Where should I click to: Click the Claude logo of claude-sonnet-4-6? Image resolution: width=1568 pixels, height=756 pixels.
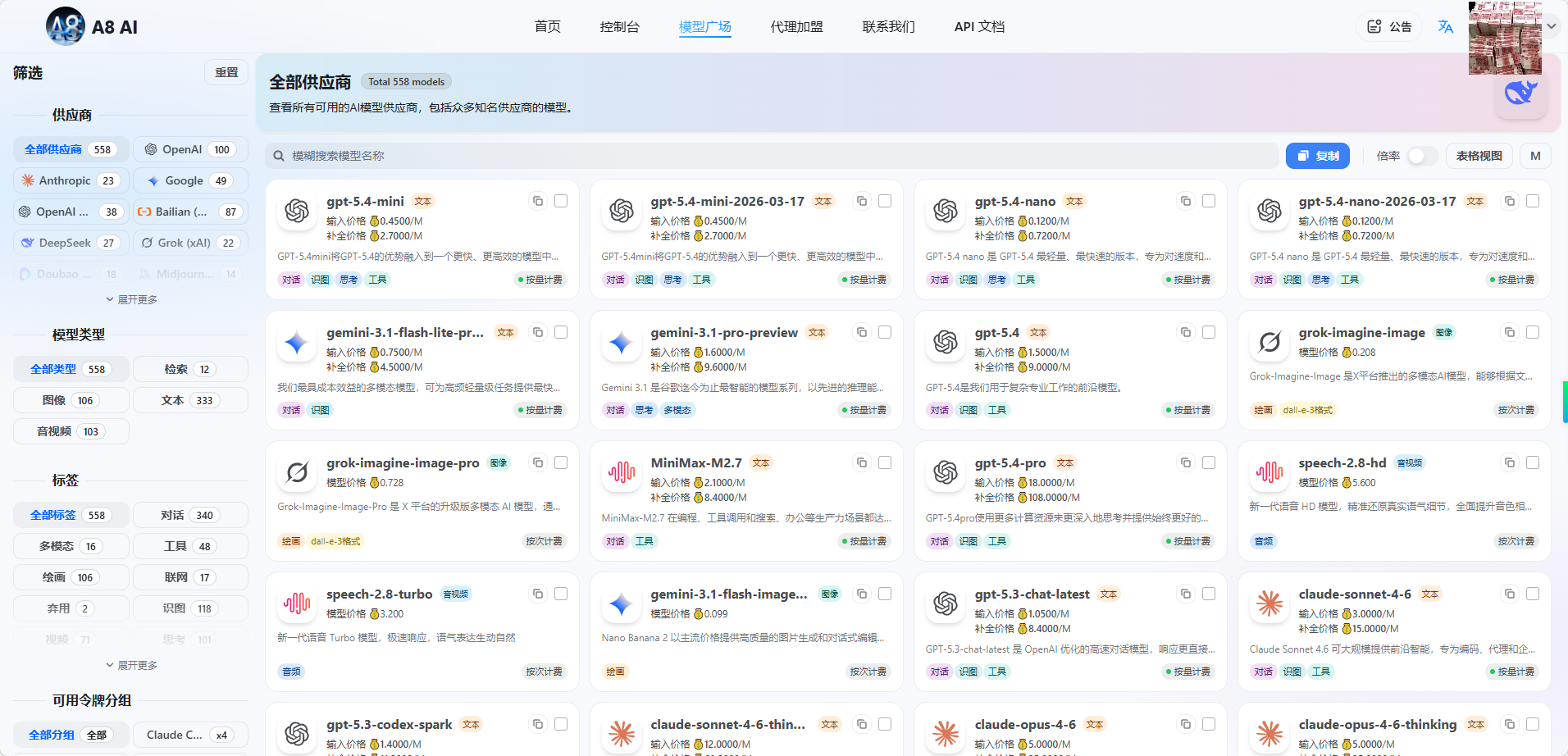click(x=1269, y=604)
